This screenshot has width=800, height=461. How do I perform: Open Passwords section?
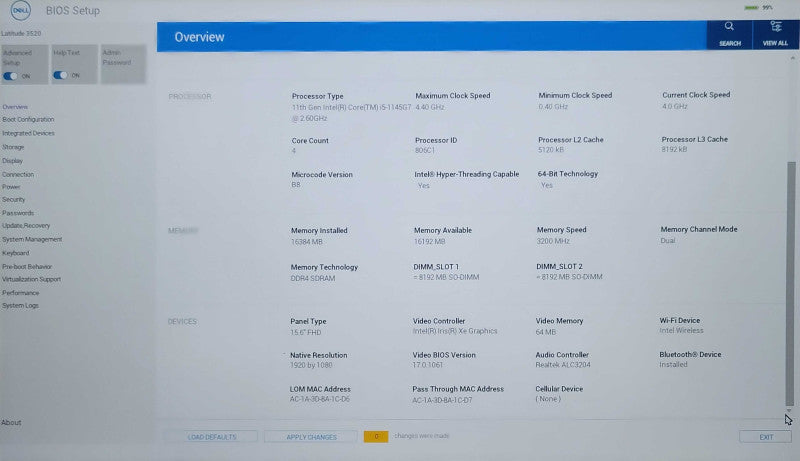tap(18, 213)
